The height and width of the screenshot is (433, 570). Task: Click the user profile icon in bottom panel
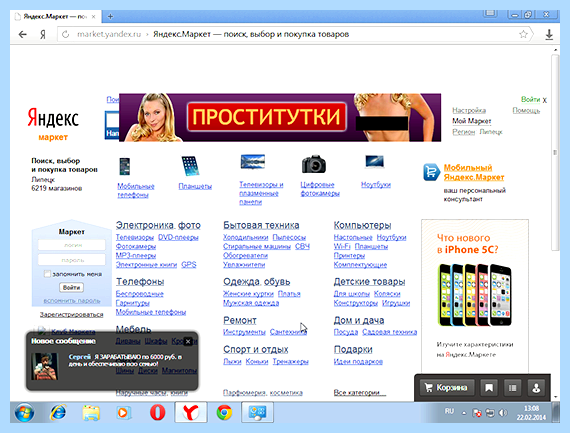click(x=536, y=388)
